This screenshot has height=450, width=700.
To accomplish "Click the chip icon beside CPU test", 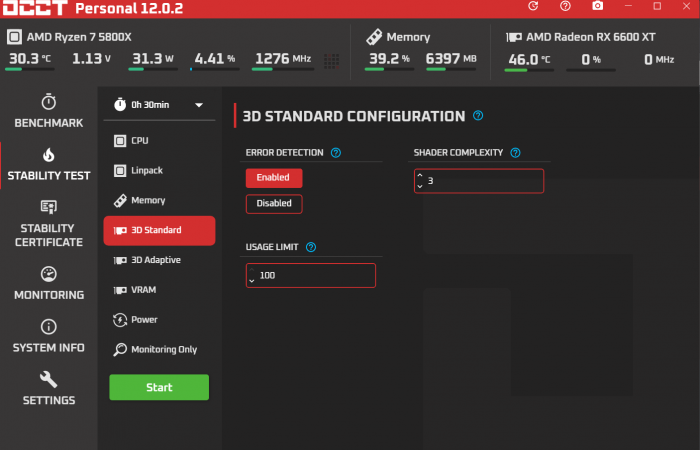I will point(120,141).
